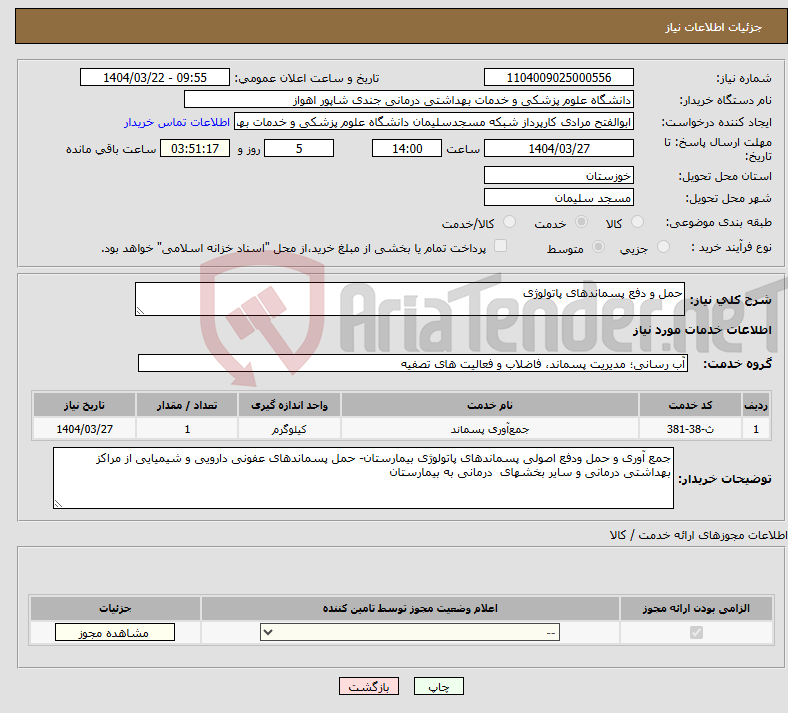The image size is (788, 713).
Task: Click the جزئیات column header
Action: point(115,608)
